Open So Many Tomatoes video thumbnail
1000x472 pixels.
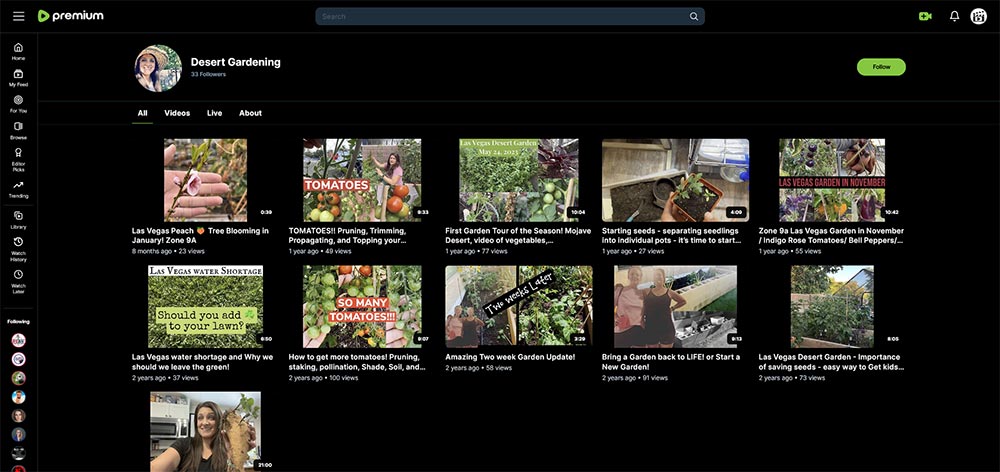click(x=362, y=306)
